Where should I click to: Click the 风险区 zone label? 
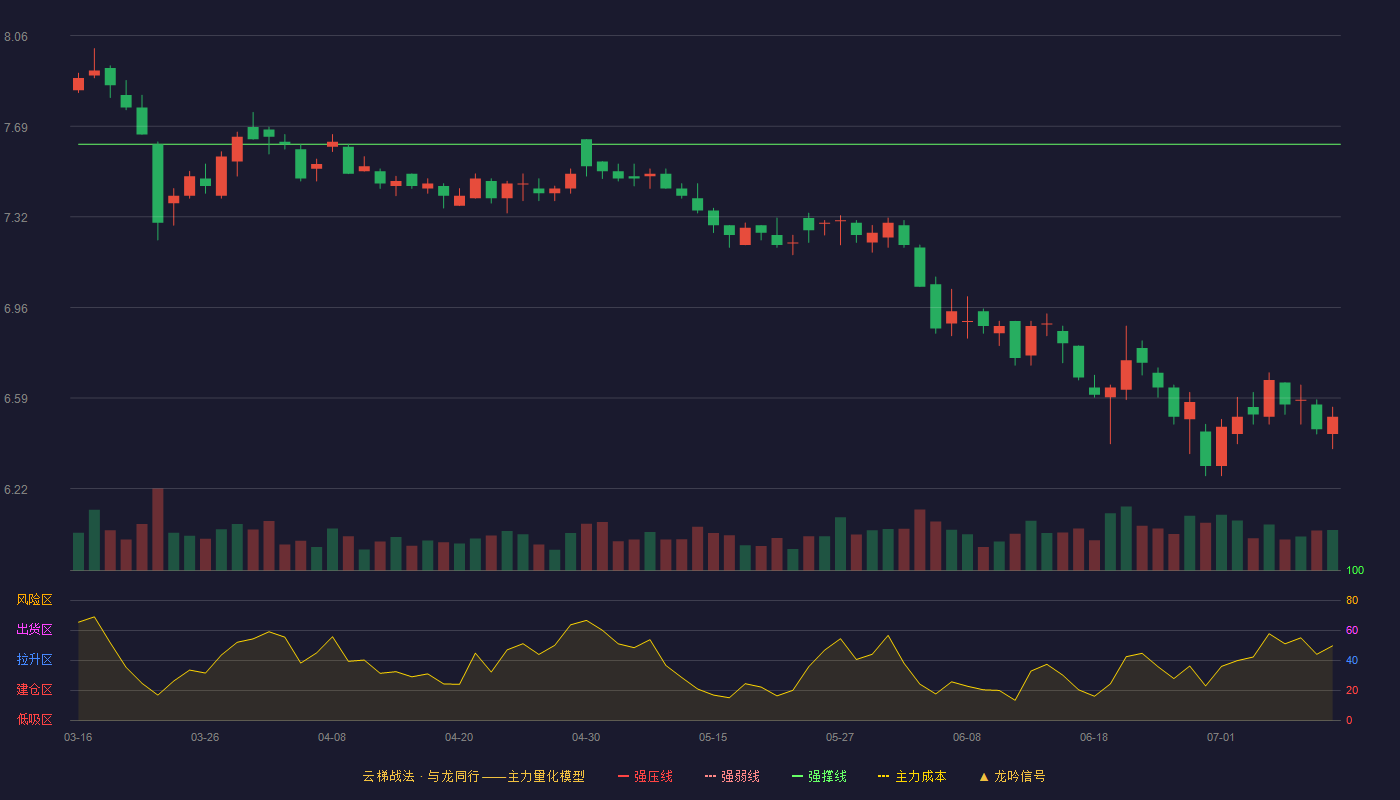point(34,600)
